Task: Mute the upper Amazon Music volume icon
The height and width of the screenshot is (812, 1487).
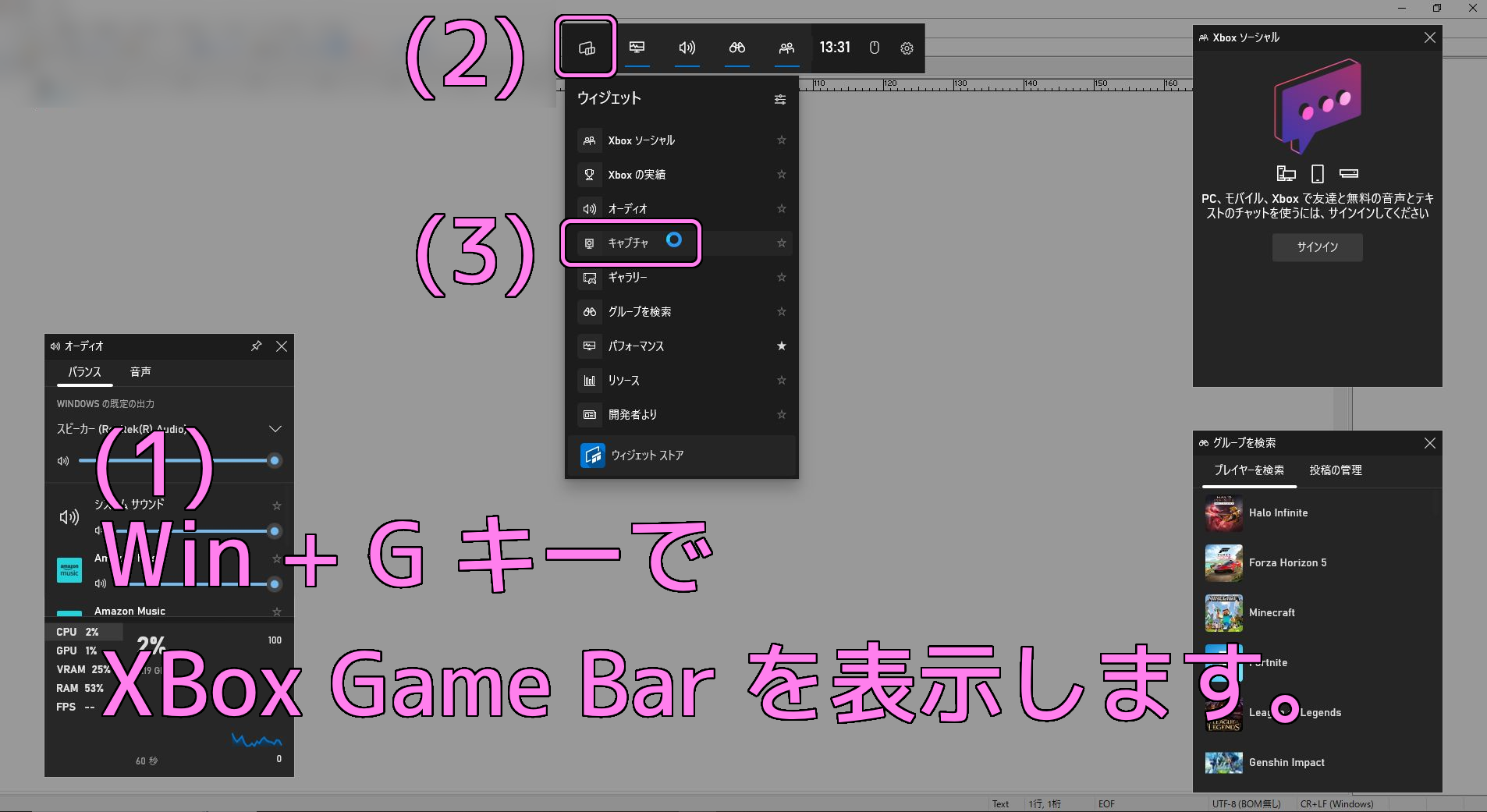Action: coord(100,583)
